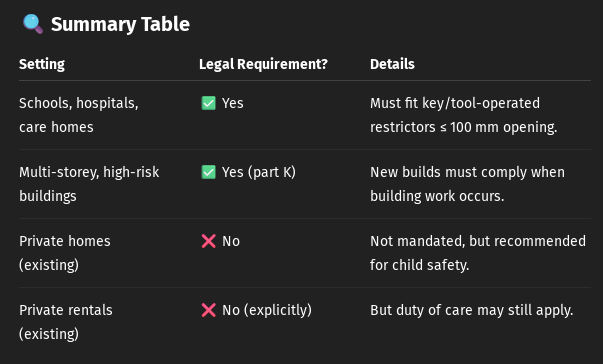Click the Yes (part K) text

coord(259,172)
